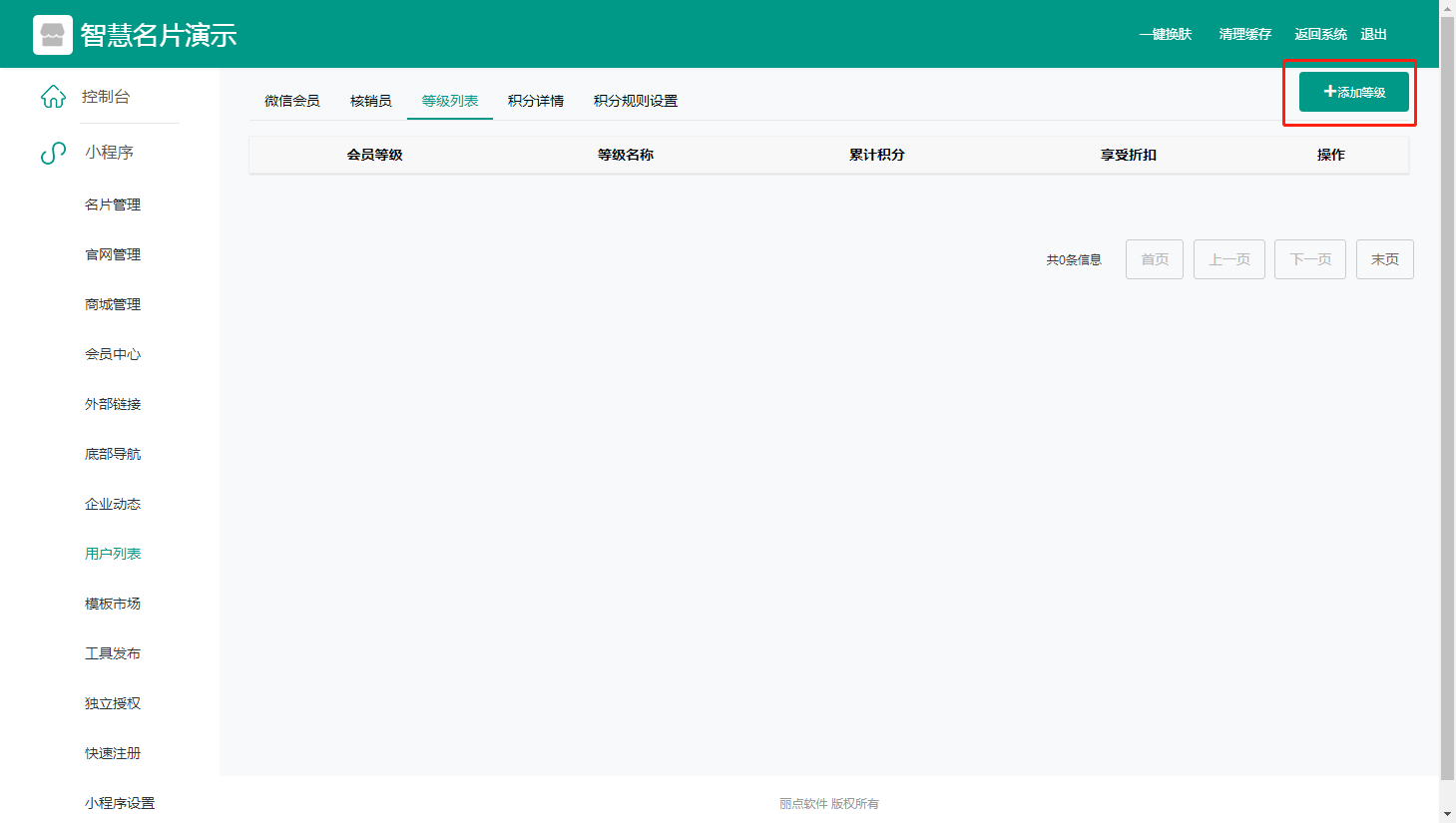Viewport: 1456px width, 823px height.
Task: Open 工具发布 in sidebar
Action: pos(113,653)
